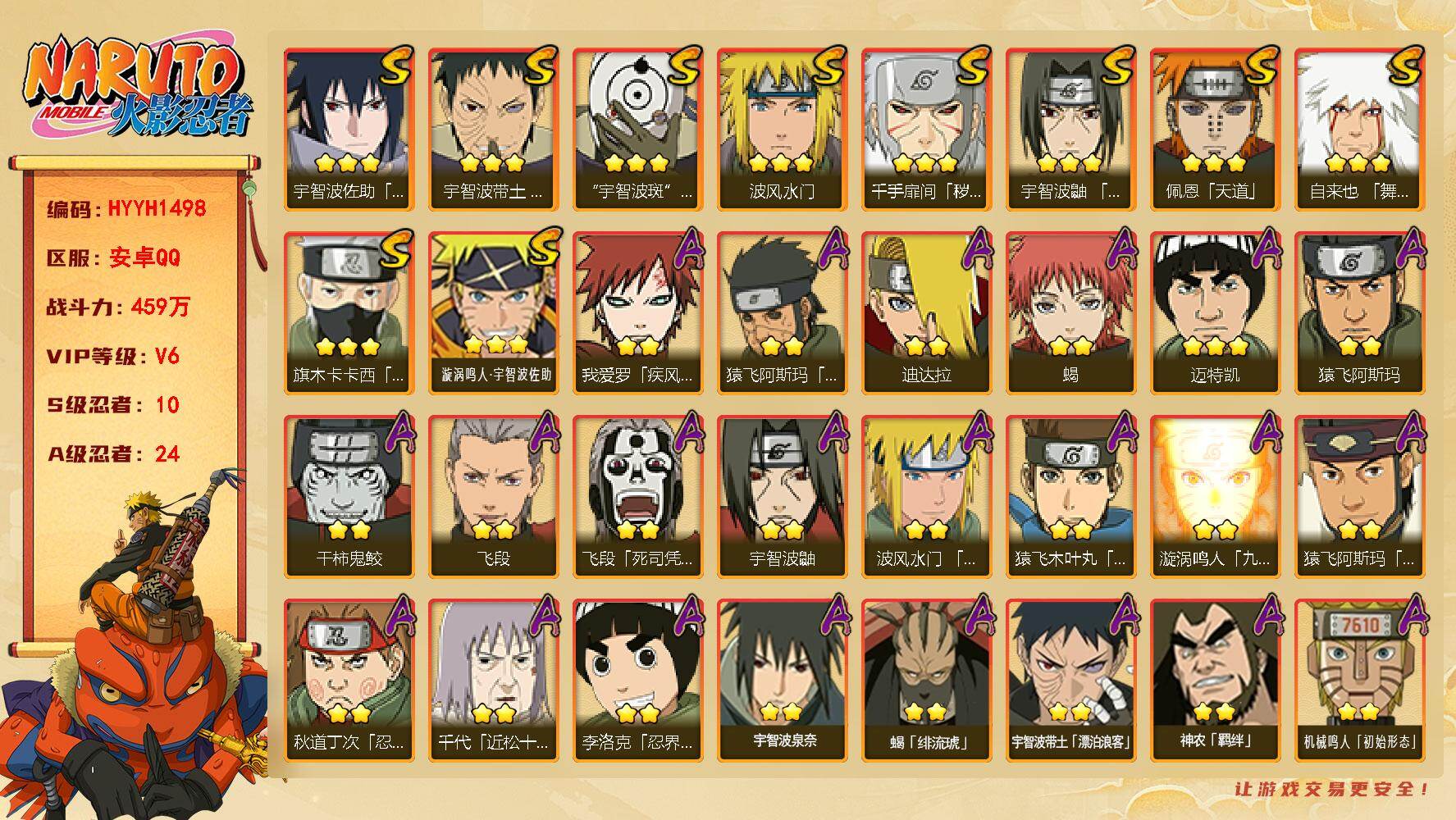Choose the 蝎 red-haired ninja card
The image size is (1456, 820).
[1071, 313]
